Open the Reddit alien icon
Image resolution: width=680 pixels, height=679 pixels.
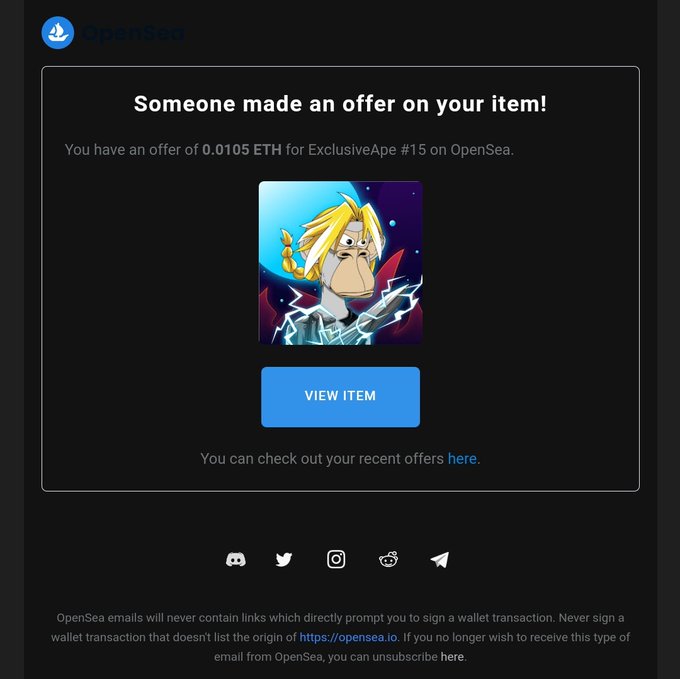click(388, 559)
